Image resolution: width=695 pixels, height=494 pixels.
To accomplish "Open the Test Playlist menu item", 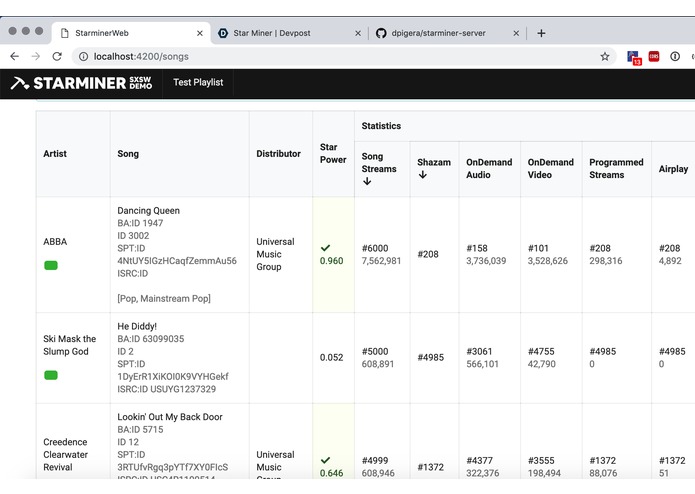I will point(198,82).
